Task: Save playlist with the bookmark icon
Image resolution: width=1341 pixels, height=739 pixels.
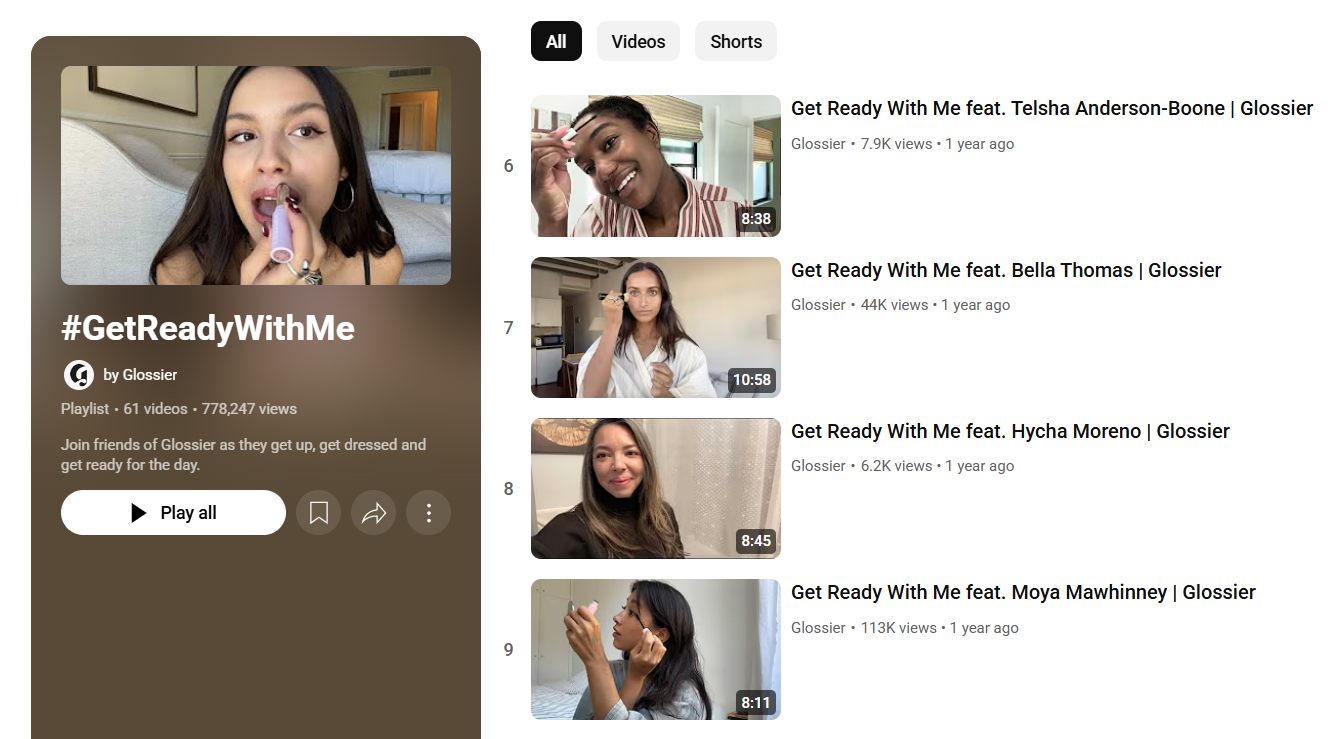Action: [x=318, y=513]
